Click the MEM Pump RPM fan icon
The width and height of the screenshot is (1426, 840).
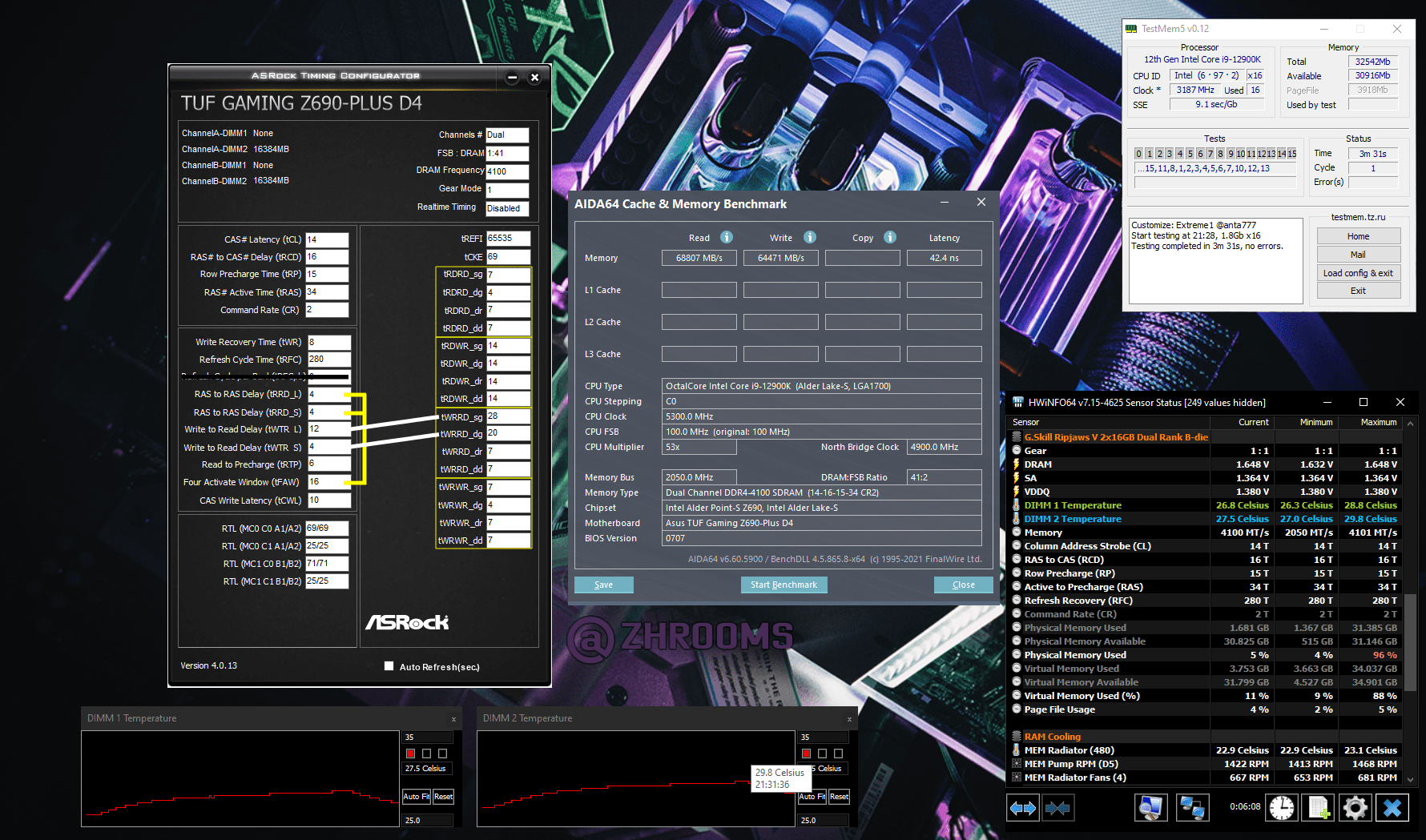coord(1017,764)
